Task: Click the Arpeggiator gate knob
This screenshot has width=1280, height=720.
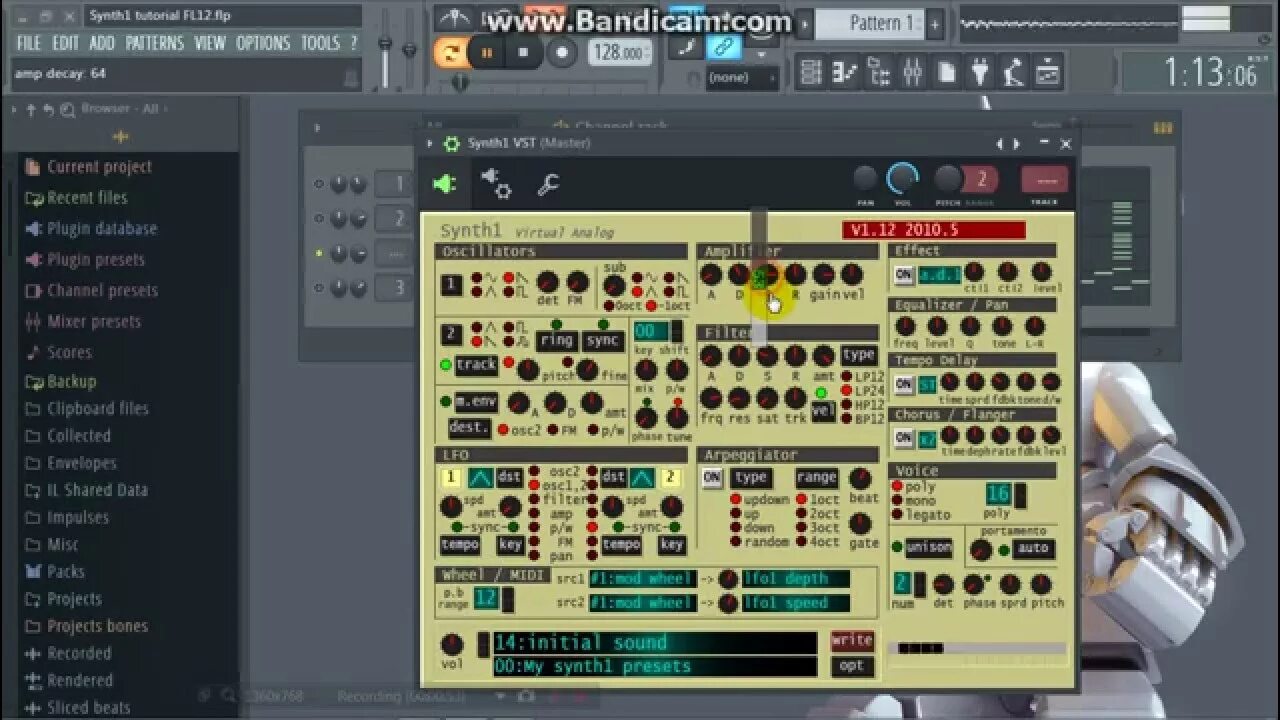Action: point(861,523)
